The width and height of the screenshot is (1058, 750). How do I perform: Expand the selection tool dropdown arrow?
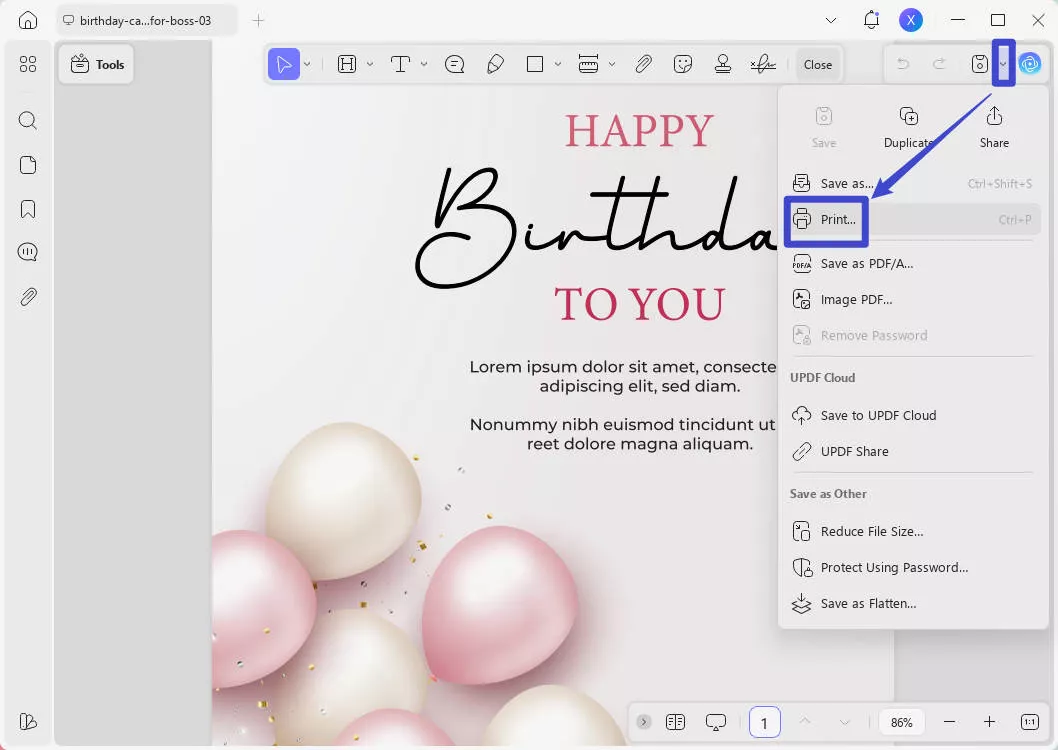tap(307, 65)
